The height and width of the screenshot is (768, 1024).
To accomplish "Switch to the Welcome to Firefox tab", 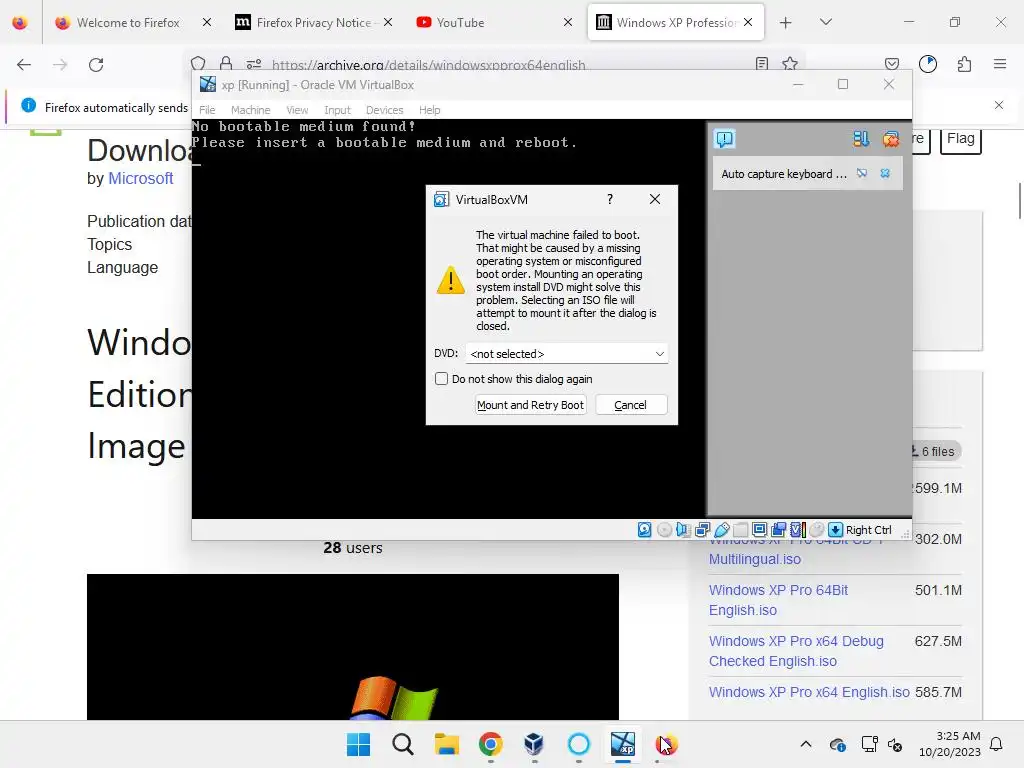I will click(128, 23).
